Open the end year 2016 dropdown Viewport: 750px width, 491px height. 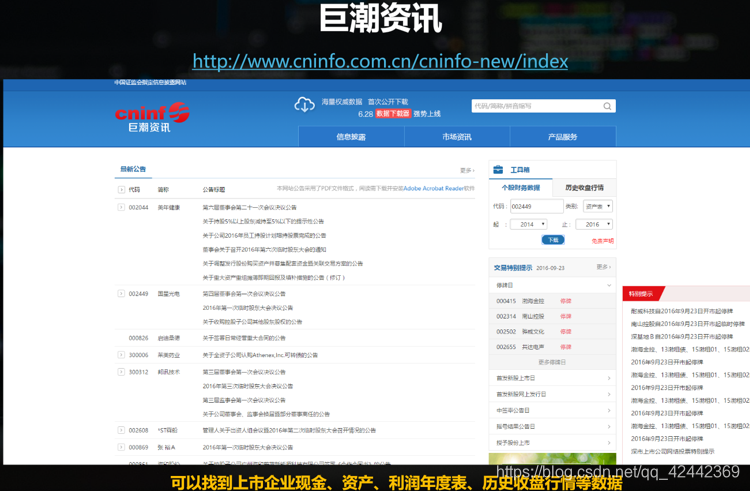594,224
